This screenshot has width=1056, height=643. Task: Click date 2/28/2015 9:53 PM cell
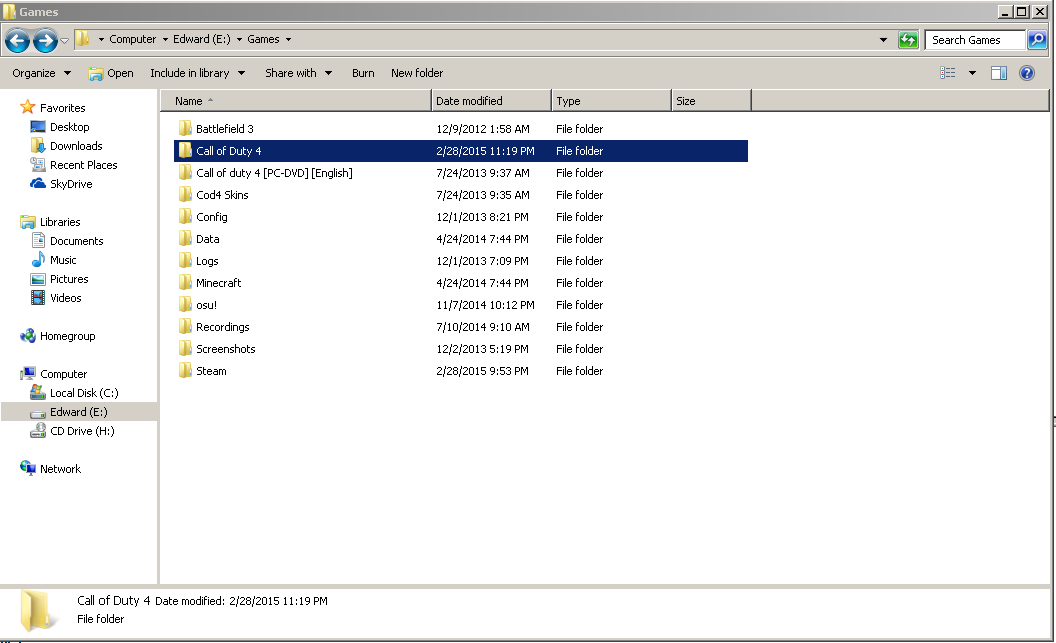[x=482, y=371]
